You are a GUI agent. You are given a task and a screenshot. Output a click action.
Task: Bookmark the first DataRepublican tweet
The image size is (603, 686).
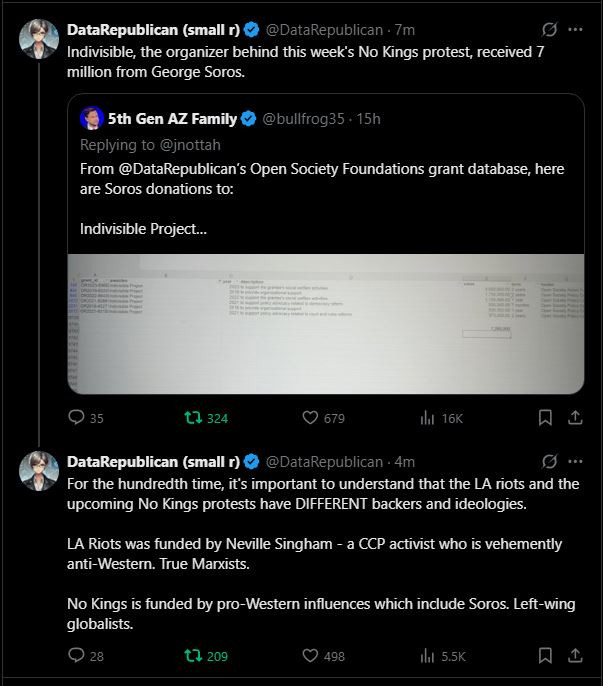point(546,418)
